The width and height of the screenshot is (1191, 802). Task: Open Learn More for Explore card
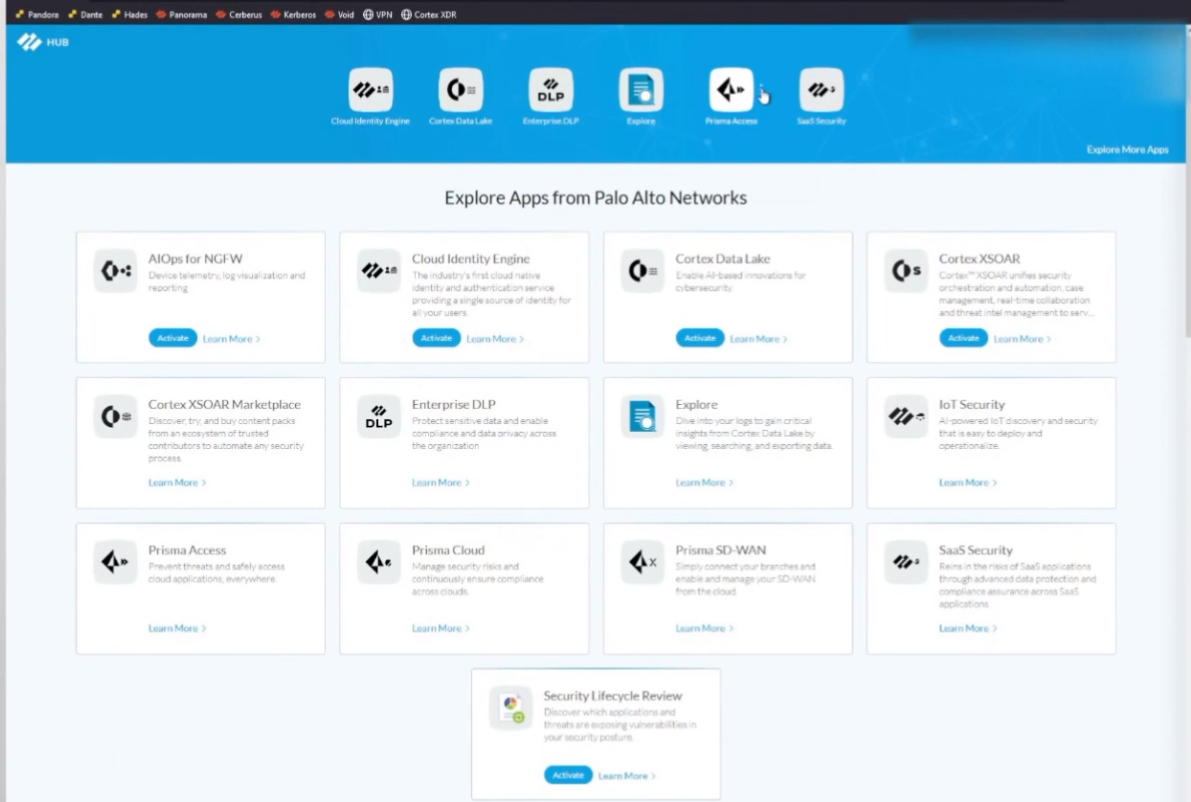coord(704,482)
